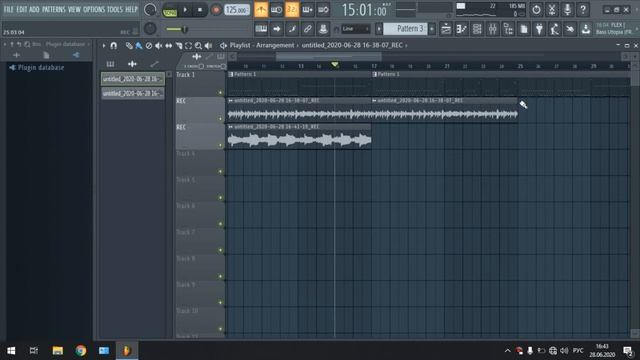
Task: Toggle playlist snap magnet icon
Action: (x=114, y=46)
